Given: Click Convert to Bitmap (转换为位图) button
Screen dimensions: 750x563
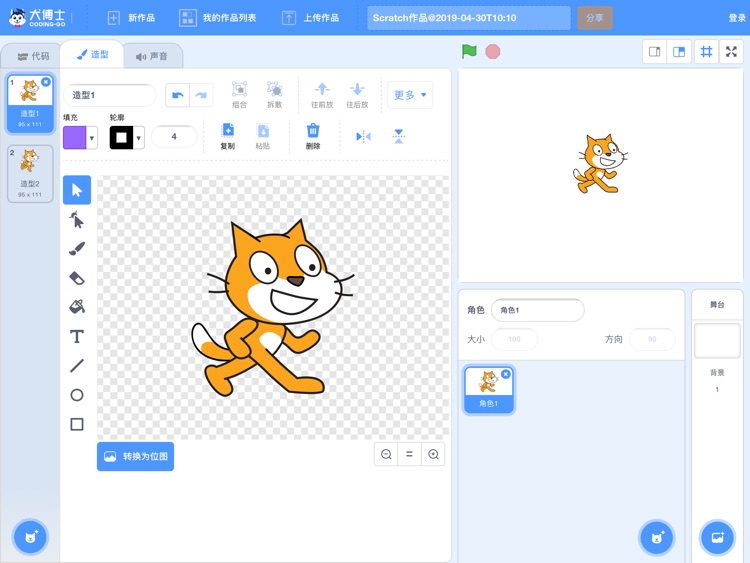Looking at the screenshot, I should (x=135, y=456).
